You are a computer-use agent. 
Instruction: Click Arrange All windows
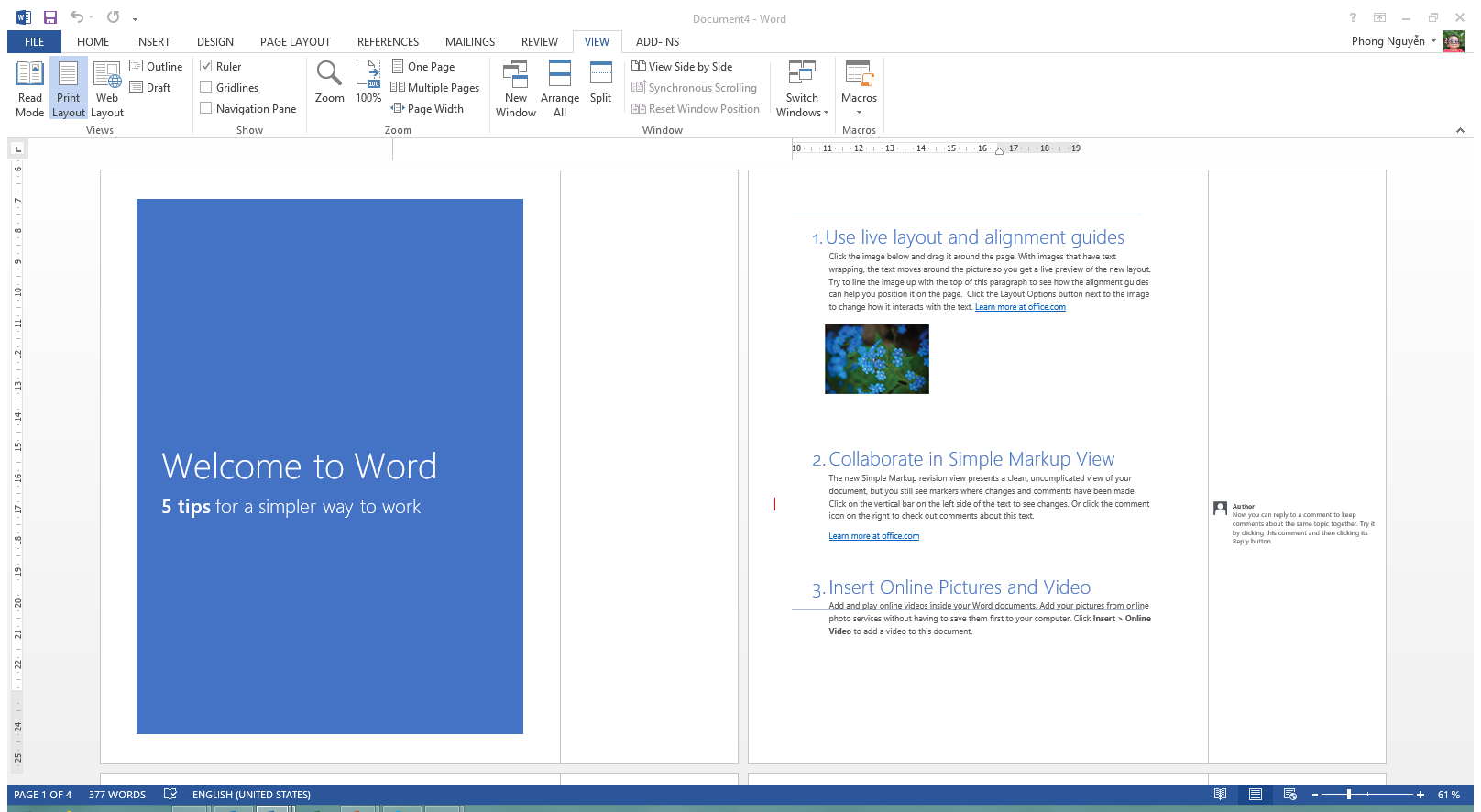point(559,88)
